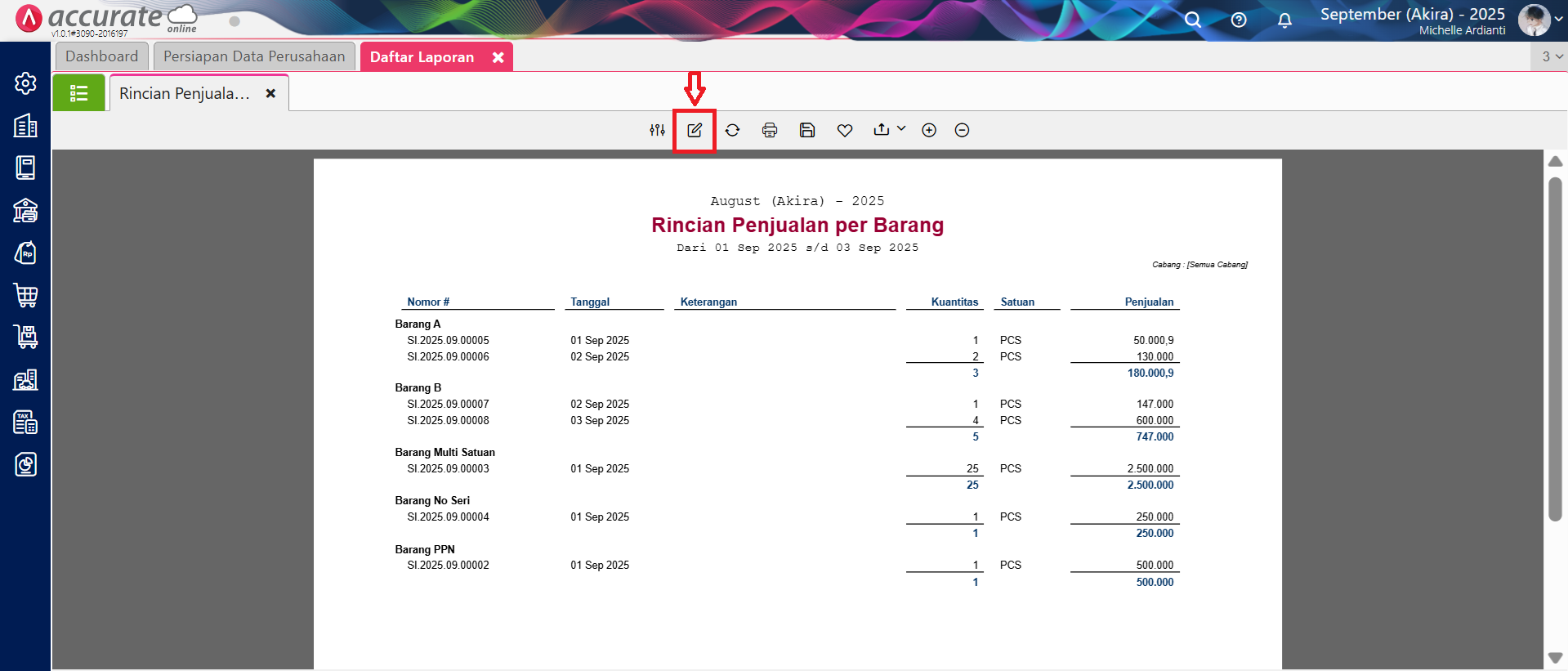Switch to the Dashboard tab
Screen dimensions: 1568x671
pyautogui.click(x=102, y=56)
